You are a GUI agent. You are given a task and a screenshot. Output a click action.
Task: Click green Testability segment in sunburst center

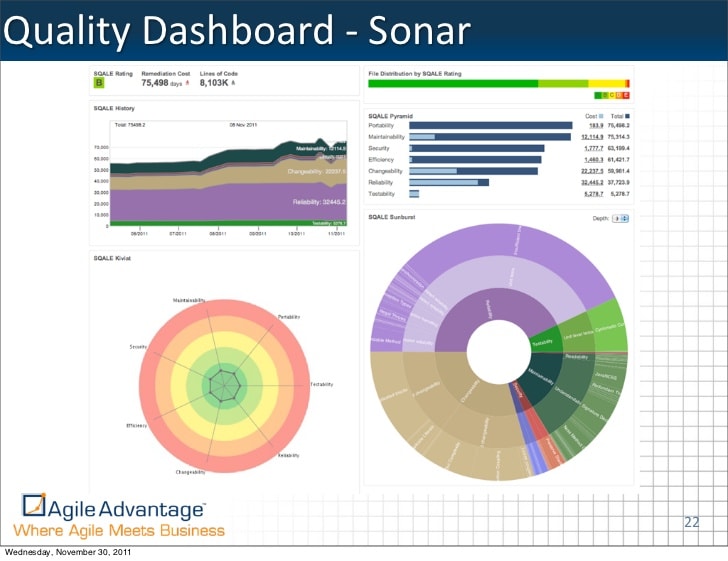tap(543, 342)
